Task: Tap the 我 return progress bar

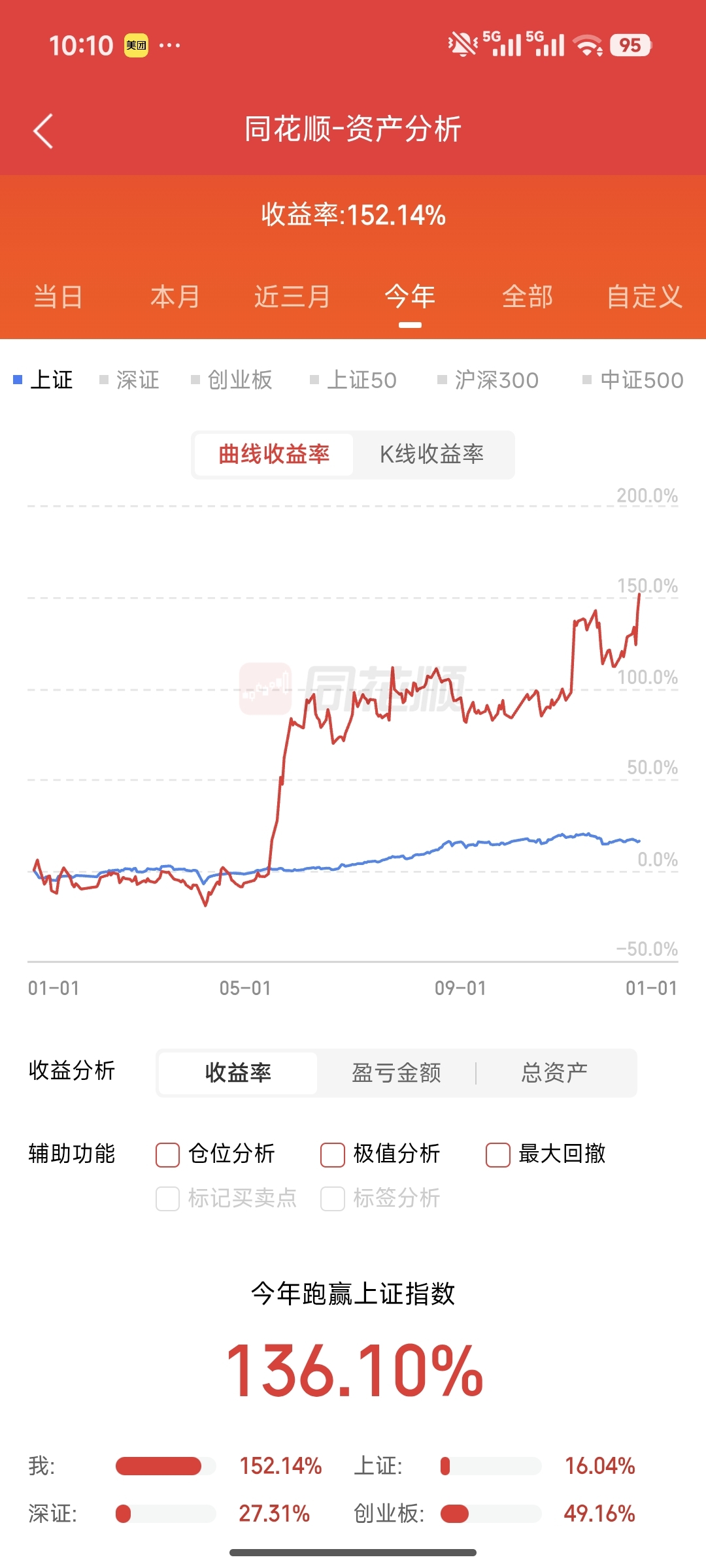Action: pyautogui.click(x=166, y=1466)
